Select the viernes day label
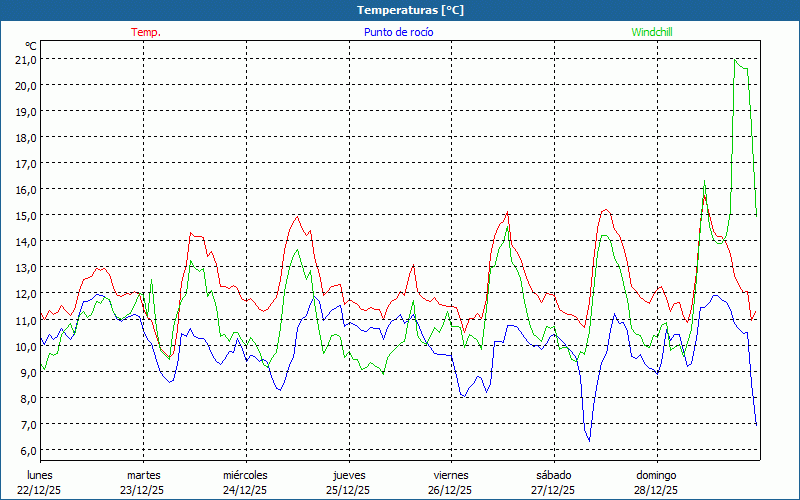Screen dimensions: 800x500 pos(451,475)
